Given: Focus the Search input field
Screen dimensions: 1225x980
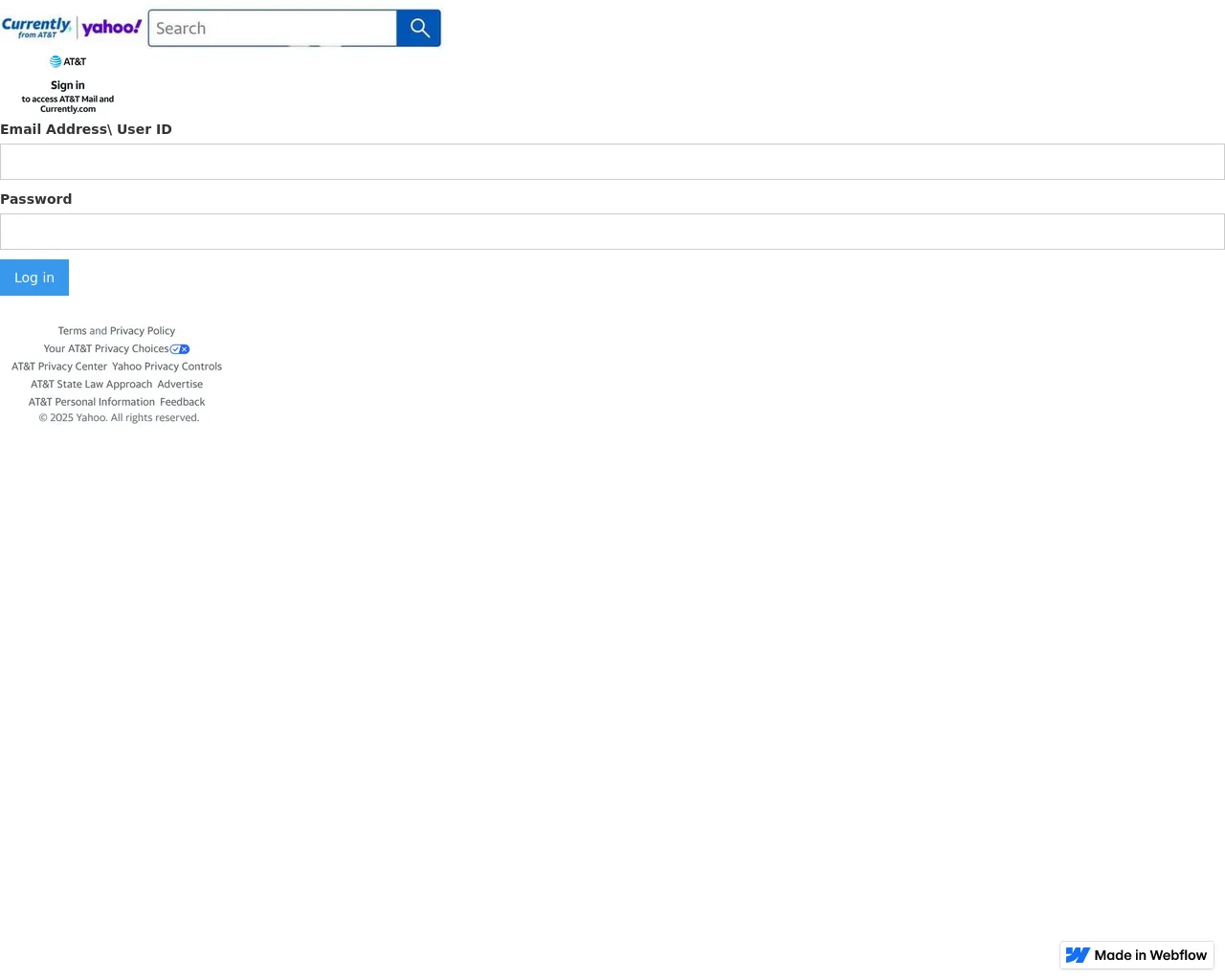Looking at the screenshot, I should point(273,28).
